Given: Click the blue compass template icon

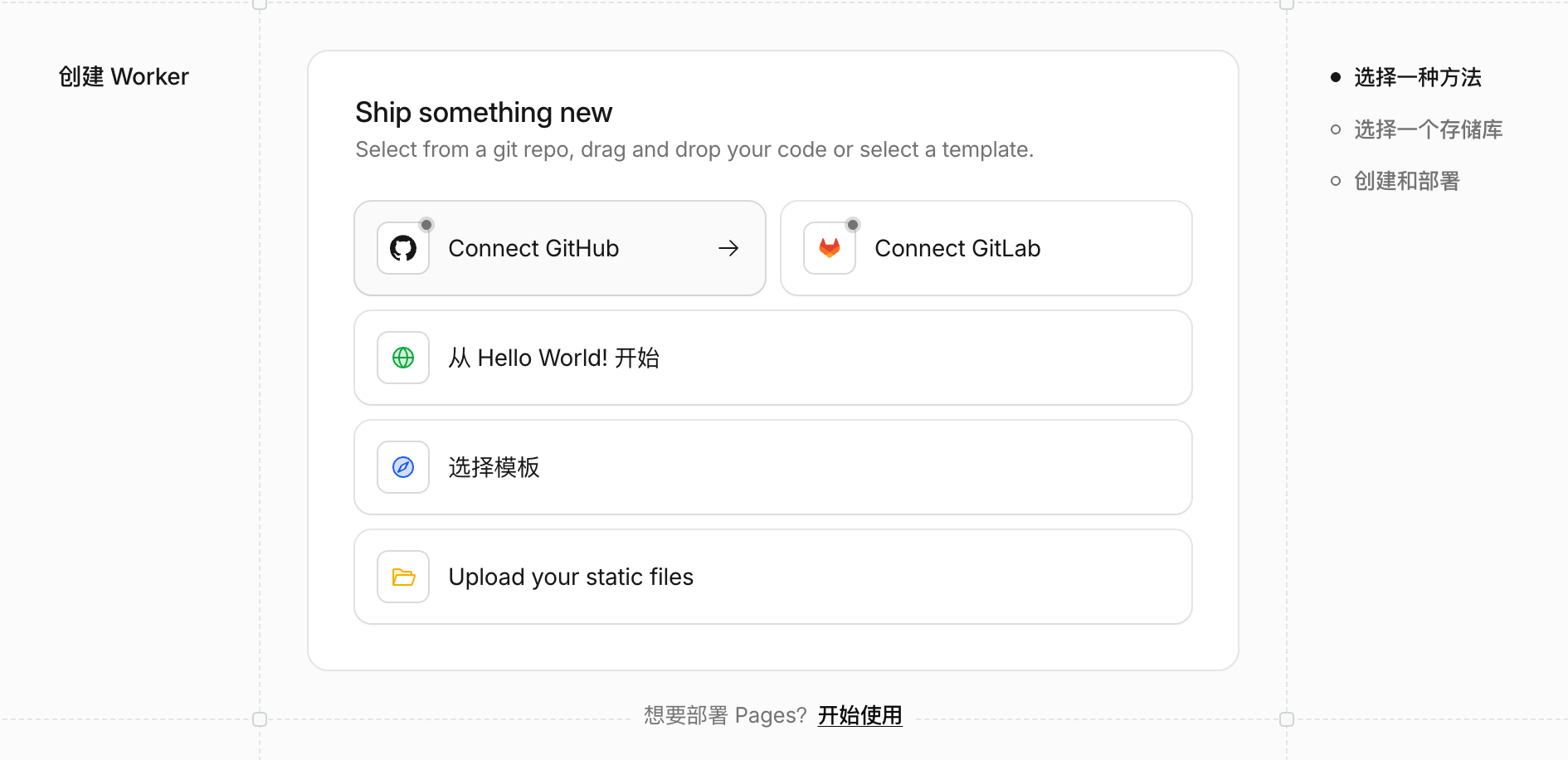Looking at the screenshot, I should click(x=403, y=467).
